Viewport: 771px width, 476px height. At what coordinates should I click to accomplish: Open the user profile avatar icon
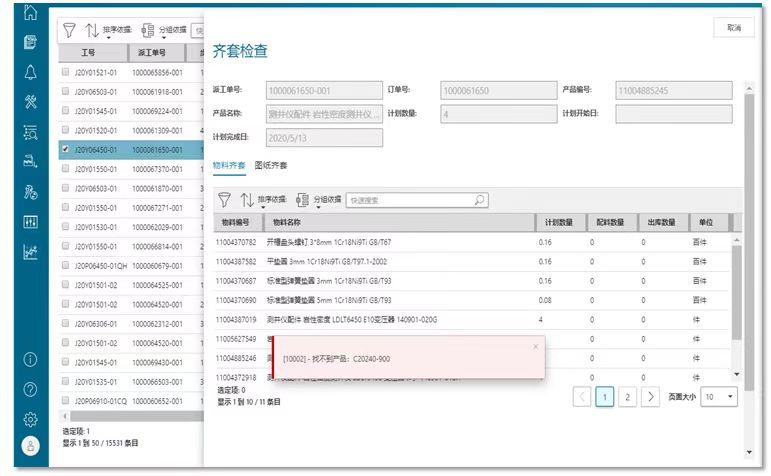[30, 448]
